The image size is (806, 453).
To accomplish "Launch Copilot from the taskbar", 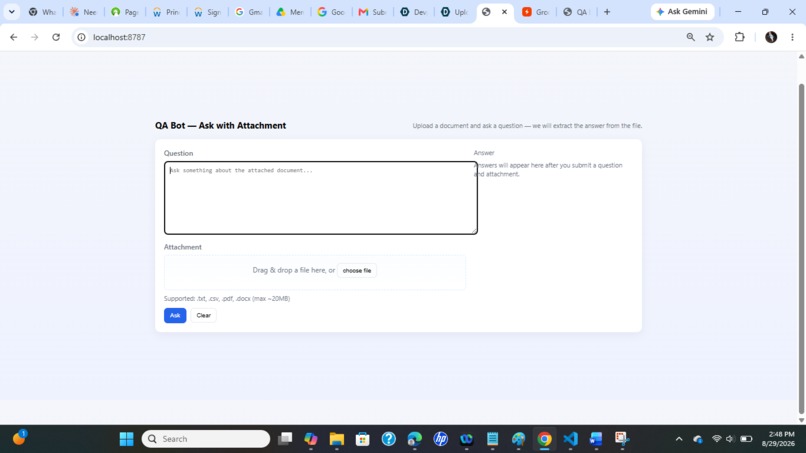I will 310,439.
